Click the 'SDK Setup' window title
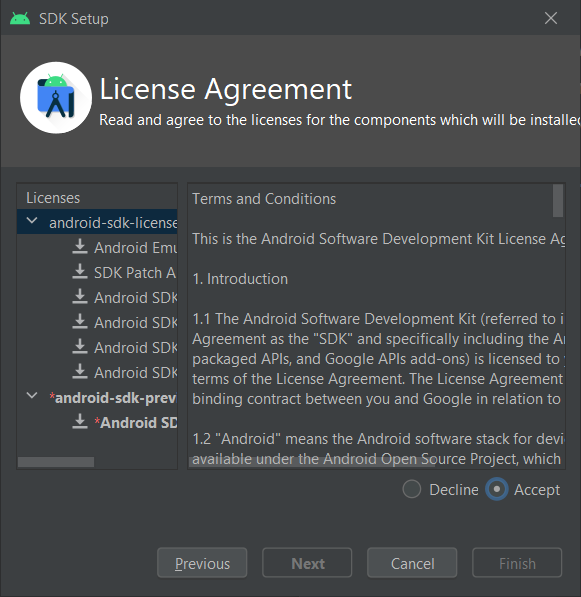This screenshot has height=597, width=581. [74, 19]
